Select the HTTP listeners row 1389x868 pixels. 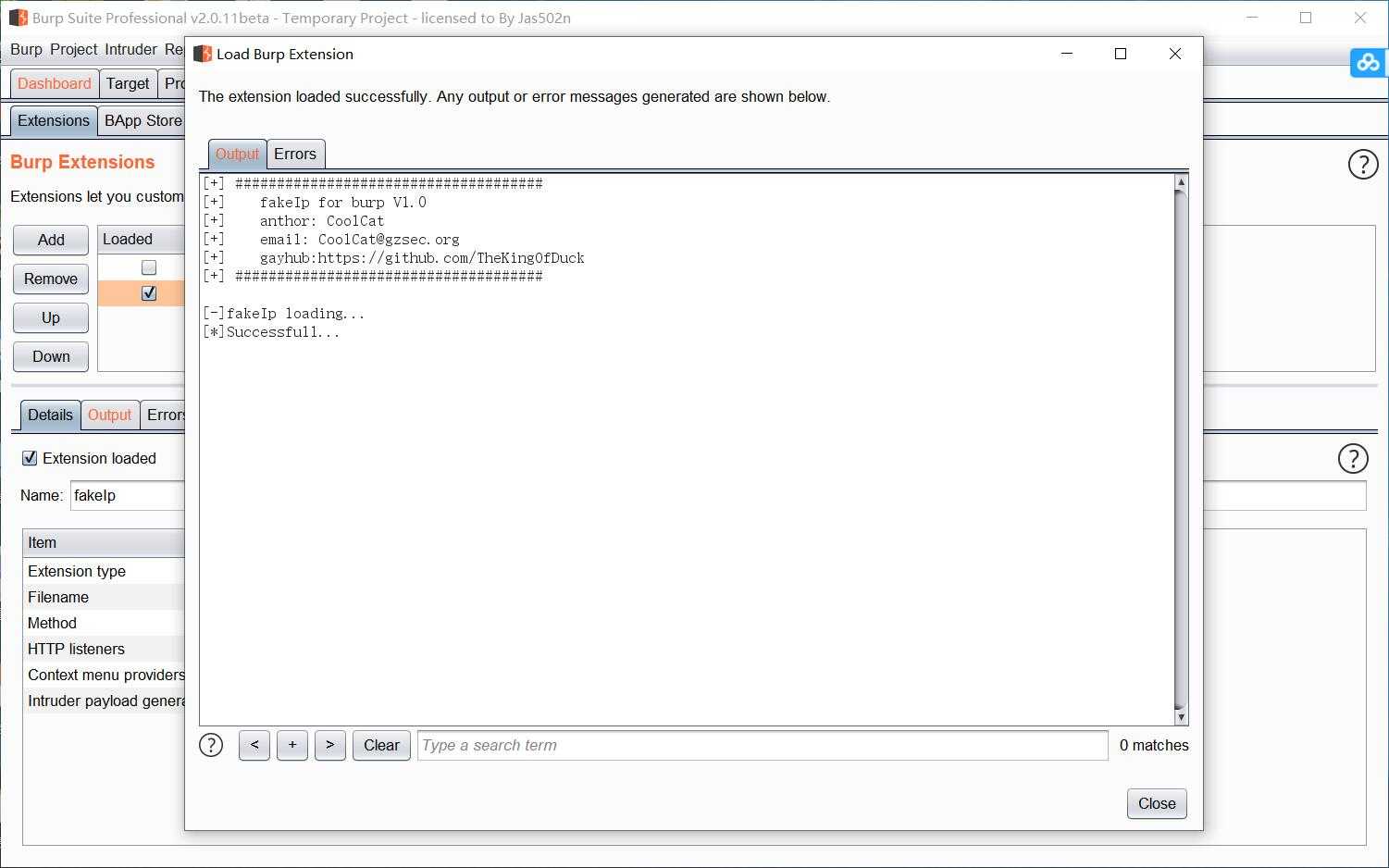point(104,649)
